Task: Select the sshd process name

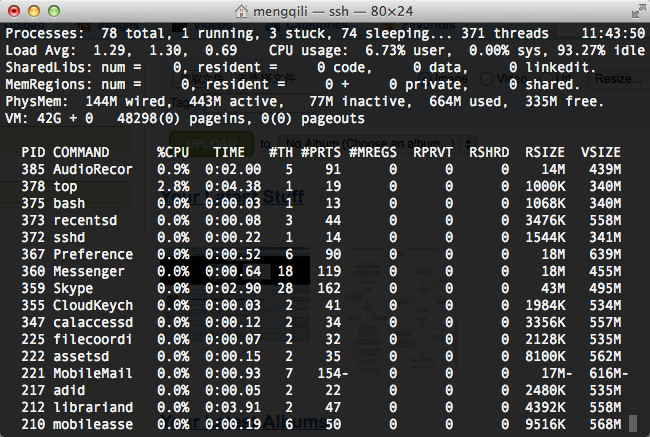Action: (x=69, y=237)
